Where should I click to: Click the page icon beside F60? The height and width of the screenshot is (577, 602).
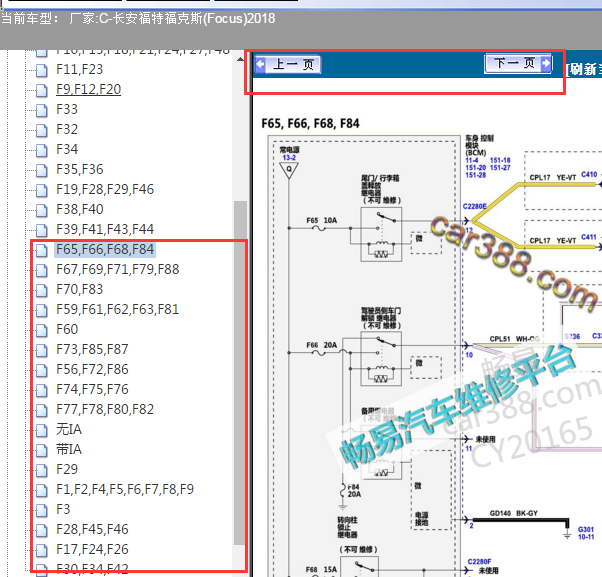tap(41, 330)
